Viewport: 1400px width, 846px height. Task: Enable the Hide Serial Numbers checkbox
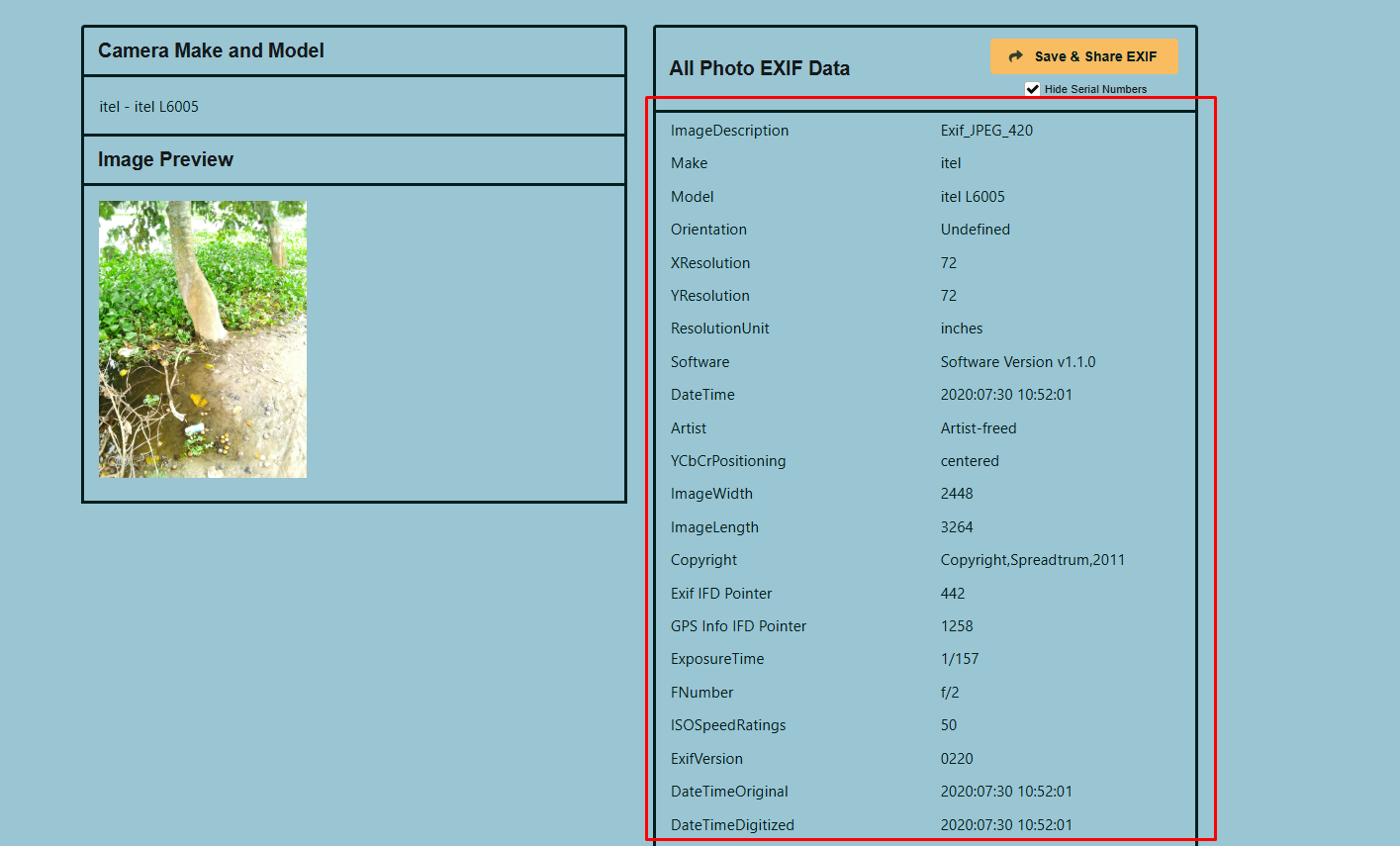[x=1032, y=88]
